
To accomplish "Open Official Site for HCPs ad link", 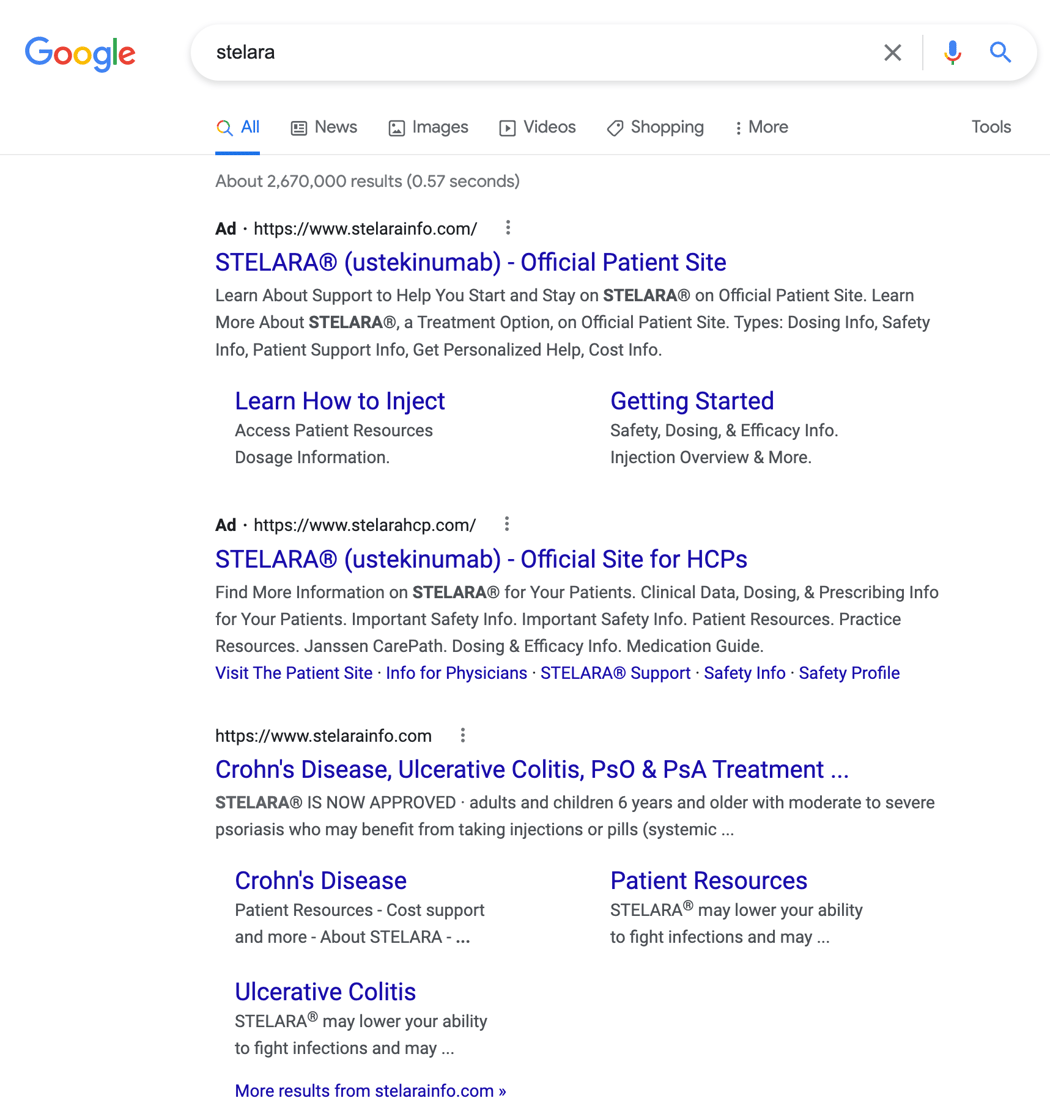I will [x=481, y=559].
